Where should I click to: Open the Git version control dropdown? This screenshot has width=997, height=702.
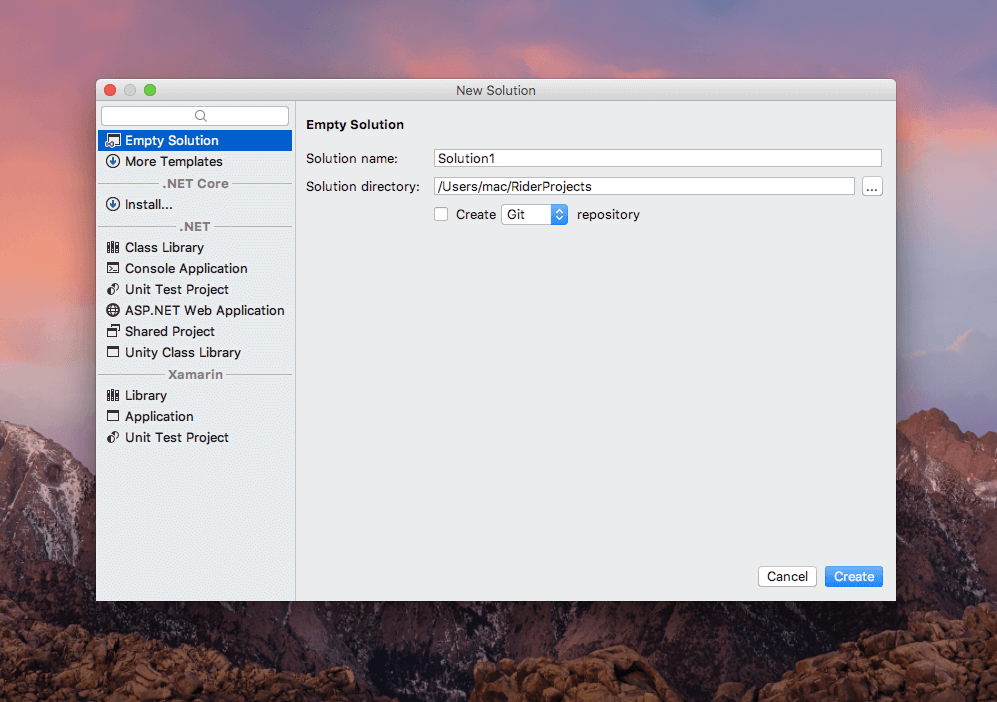coord(534,214)
